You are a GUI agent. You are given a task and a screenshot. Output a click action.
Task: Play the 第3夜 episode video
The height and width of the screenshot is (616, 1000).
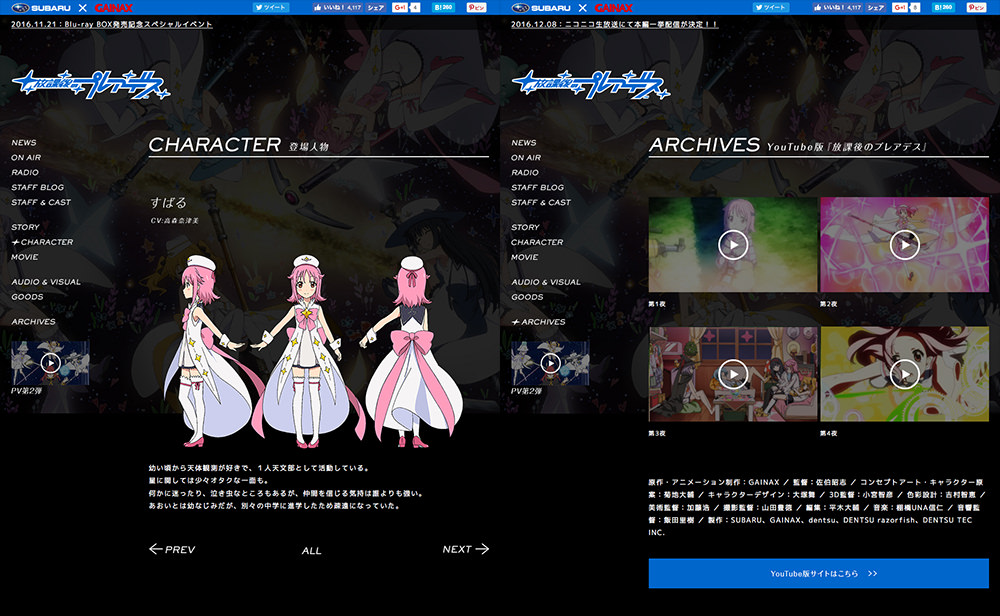point(733,374)
